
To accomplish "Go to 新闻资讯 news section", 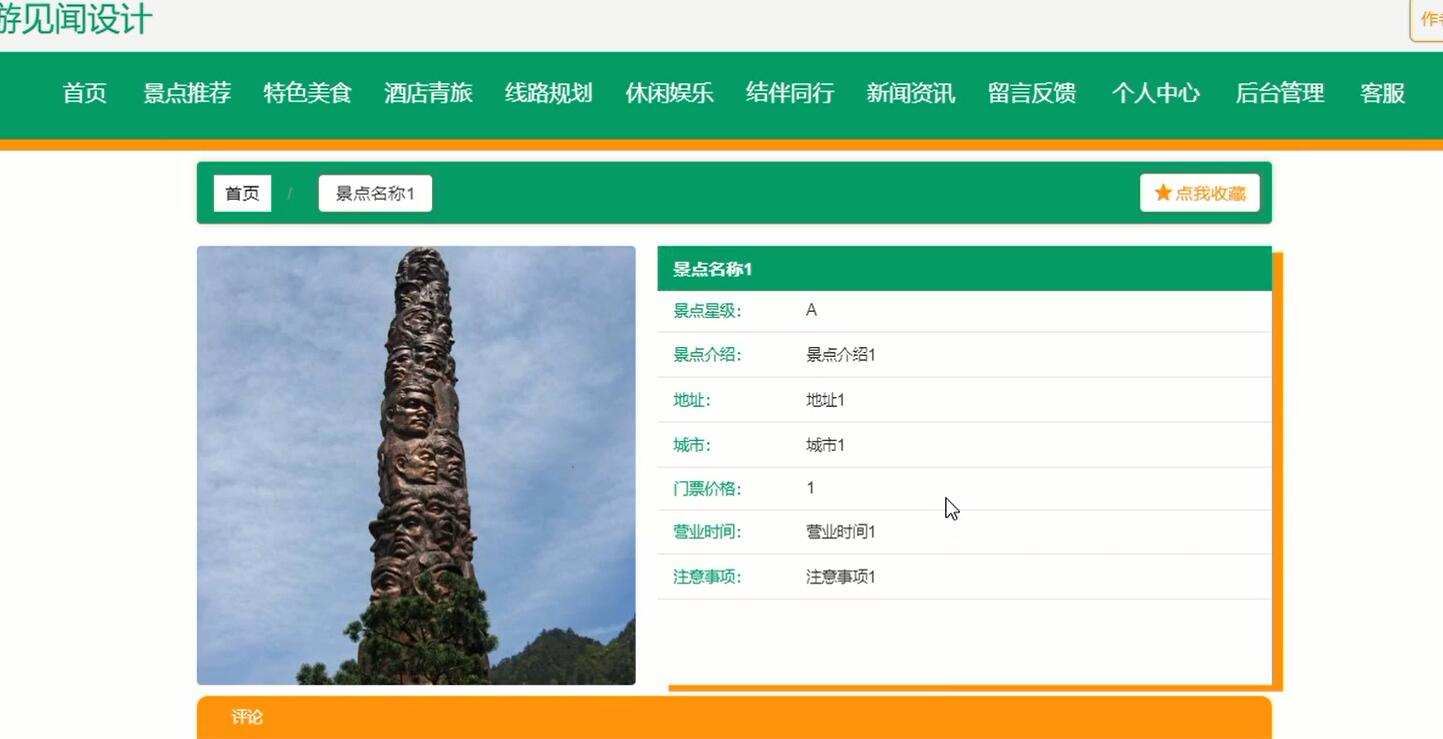I will tap(911, 94).
